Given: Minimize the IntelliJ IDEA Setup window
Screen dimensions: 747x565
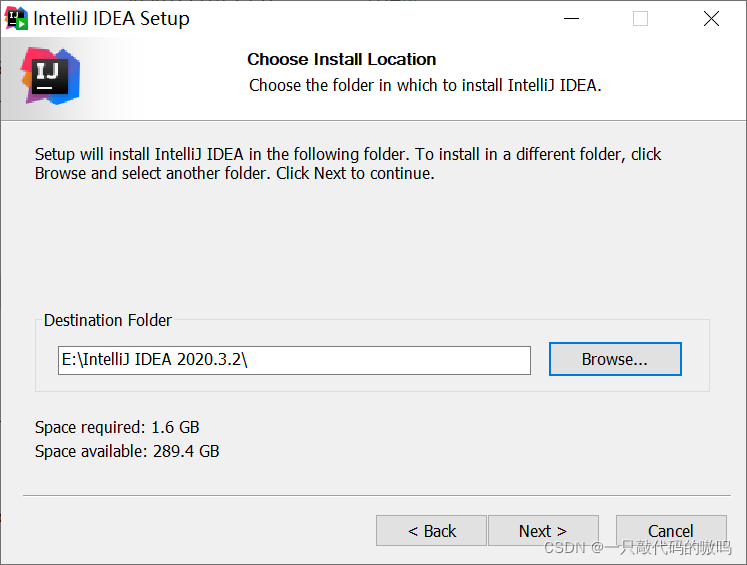Looking at the screenshot, I should point(571,19).
